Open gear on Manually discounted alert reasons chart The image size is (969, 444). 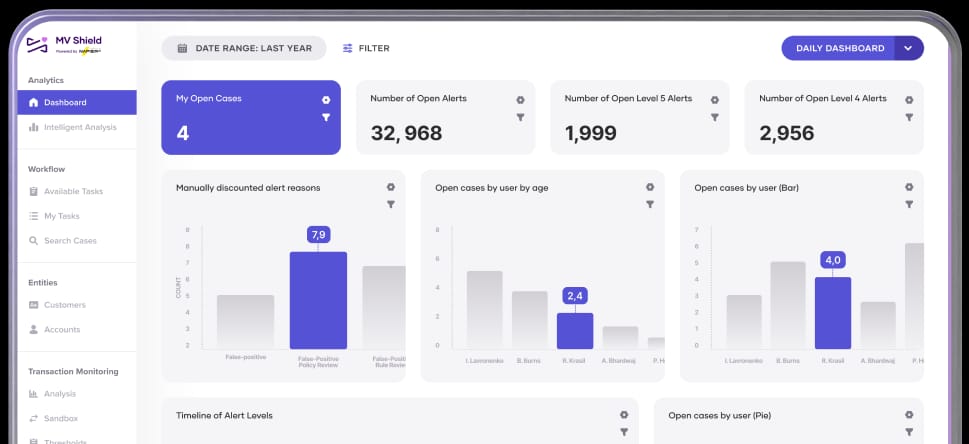tap(391, 187)
